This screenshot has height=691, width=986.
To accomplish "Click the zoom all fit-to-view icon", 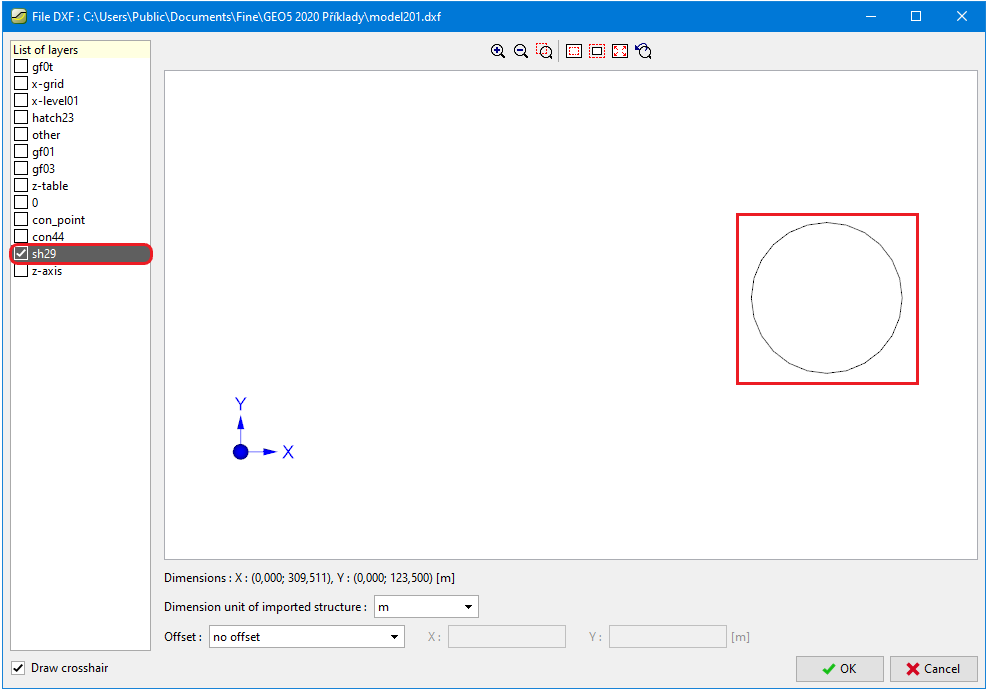I will click(620, 51).
